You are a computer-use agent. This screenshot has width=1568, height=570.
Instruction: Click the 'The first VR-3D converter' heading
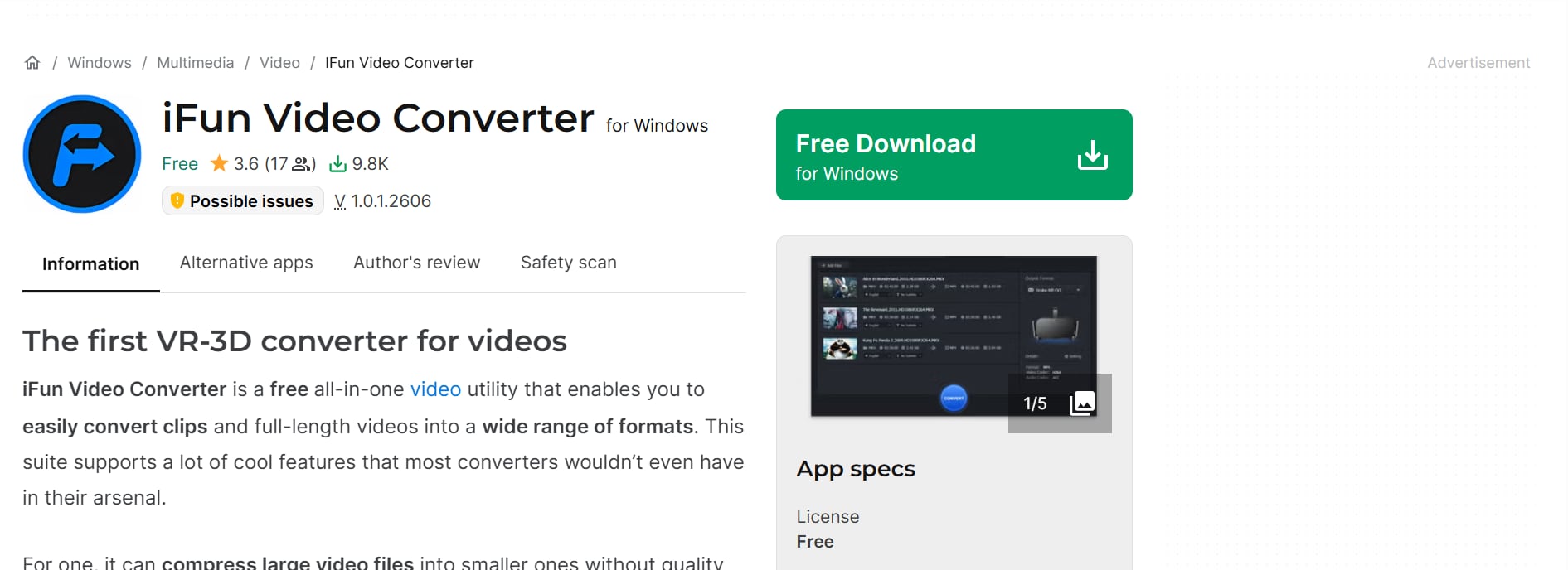point(294,341)
